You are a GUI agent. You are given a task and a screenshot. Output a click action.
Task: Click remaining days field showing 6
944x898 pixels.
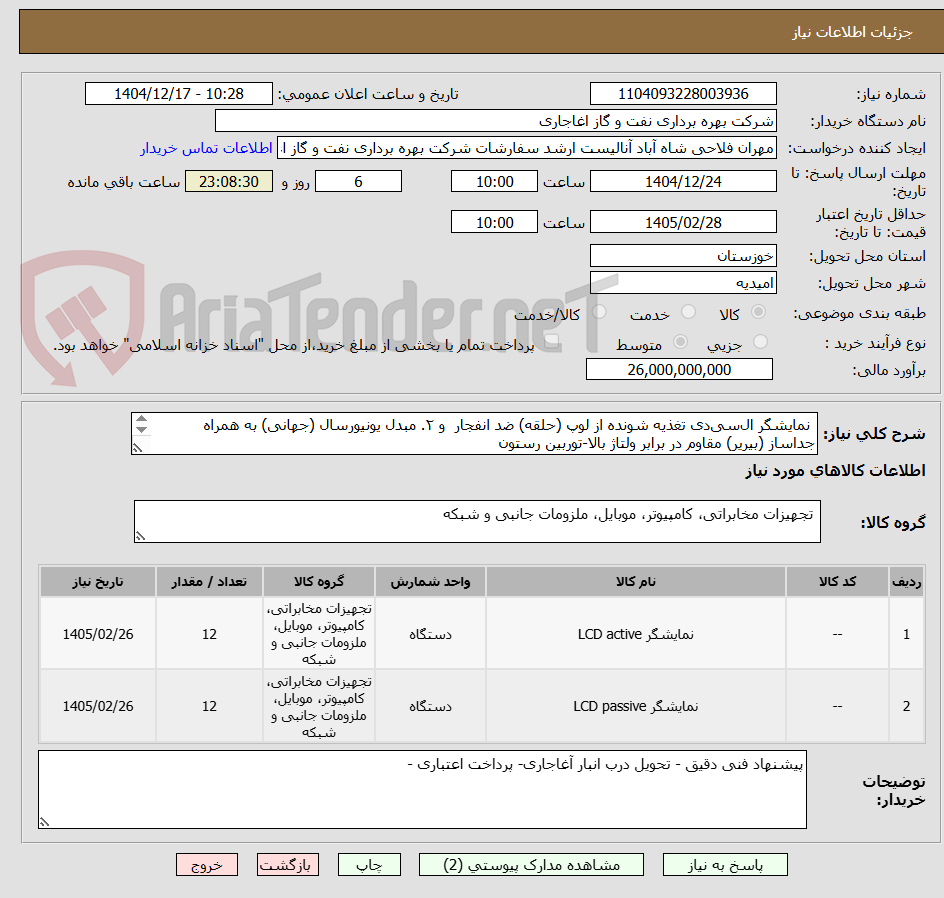[x=358, y=181]
